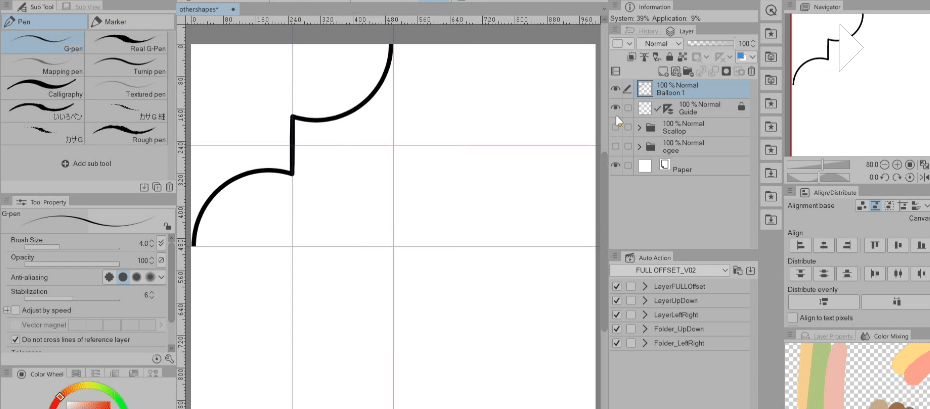
Task: Switch to the Marker tool group
Action: (130, 22)
